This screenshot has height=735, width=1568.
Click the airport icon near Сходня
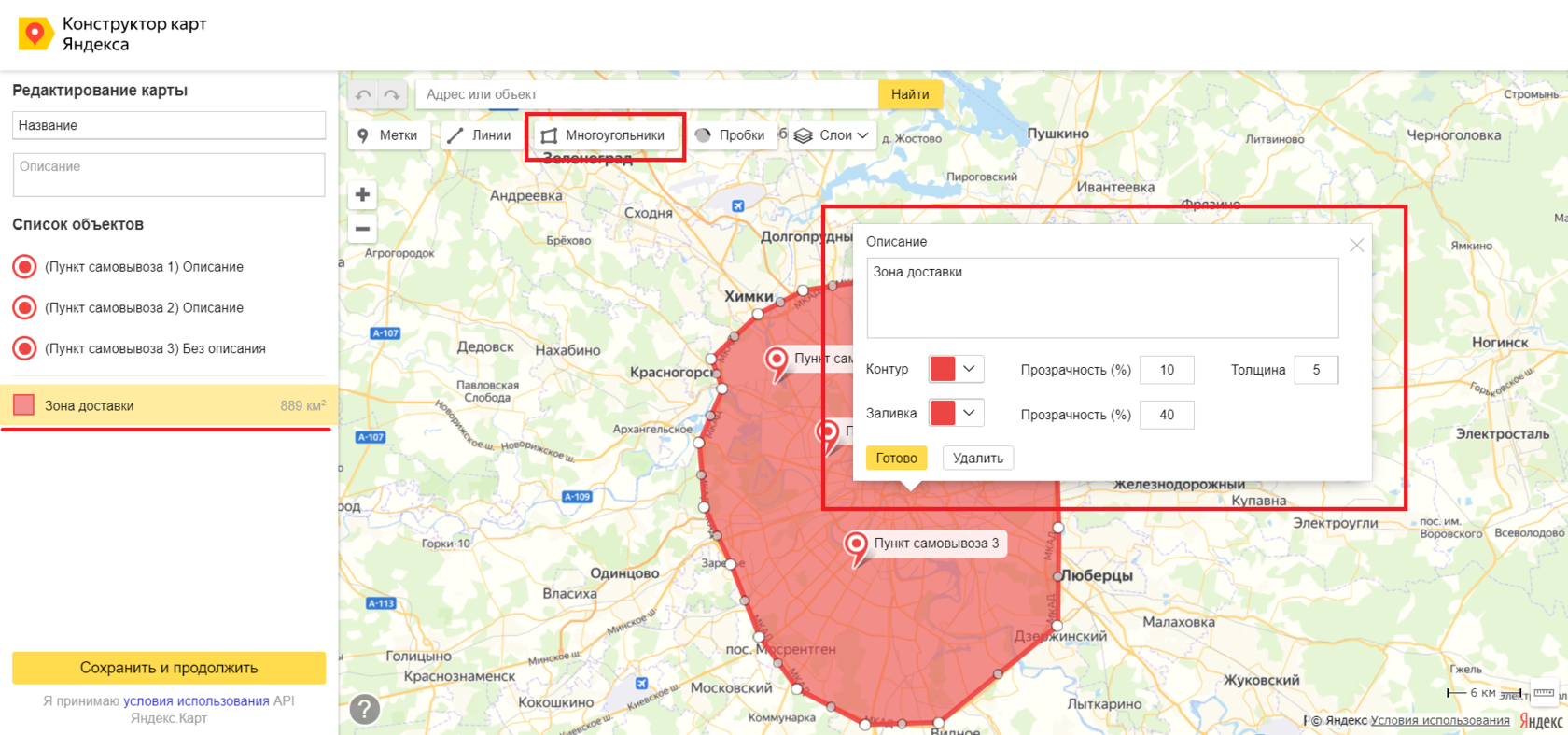[x=738, y=205]
